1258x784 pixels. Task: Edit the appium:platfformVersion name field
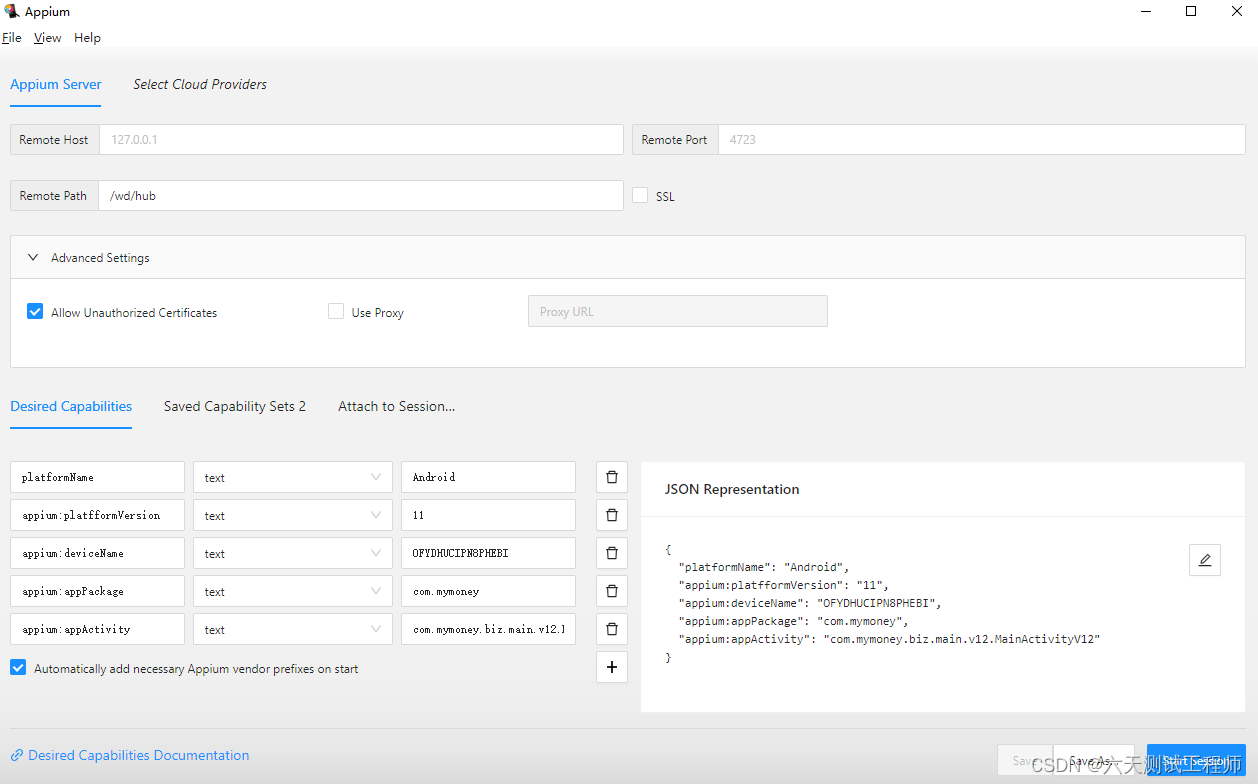point(98,515)
